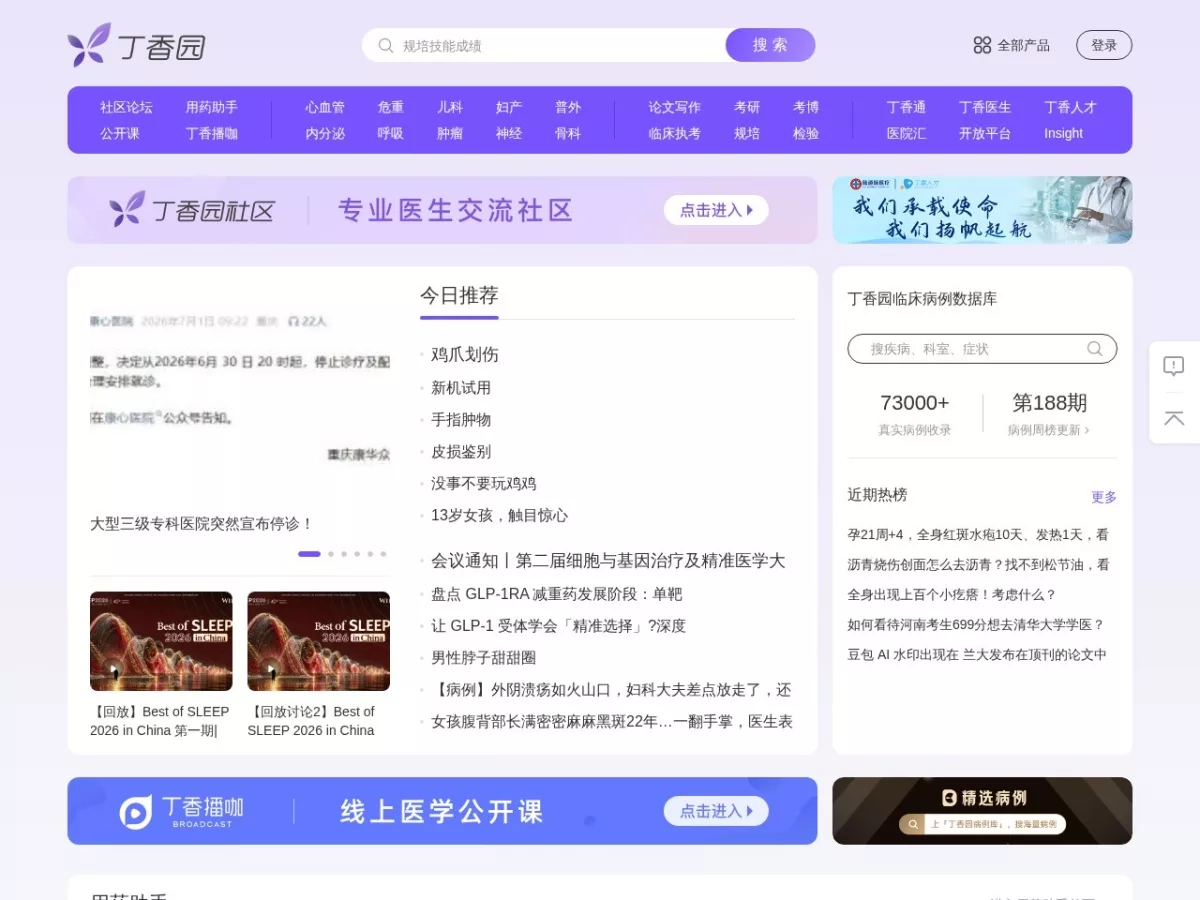The height and width of the screenshot is (900, 1200).
Task: Click the 精选病例 banner image
Action: pyautogui.click(x=982, y=811)
